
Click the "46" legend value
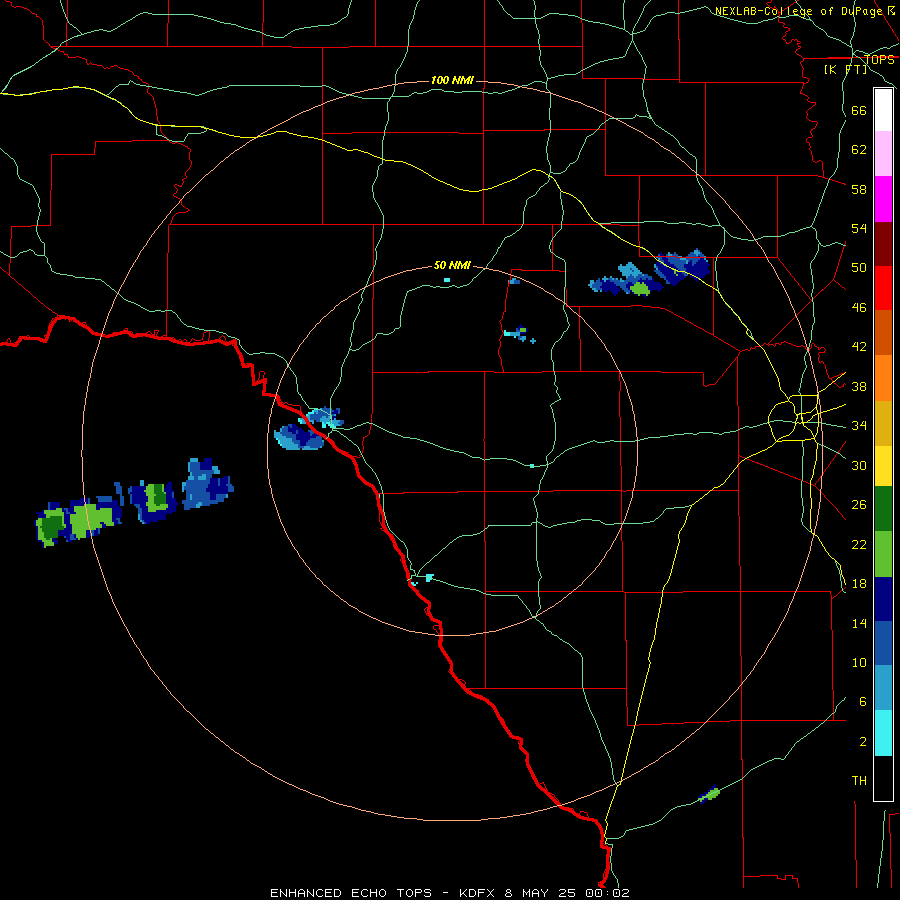coord(859,307)
